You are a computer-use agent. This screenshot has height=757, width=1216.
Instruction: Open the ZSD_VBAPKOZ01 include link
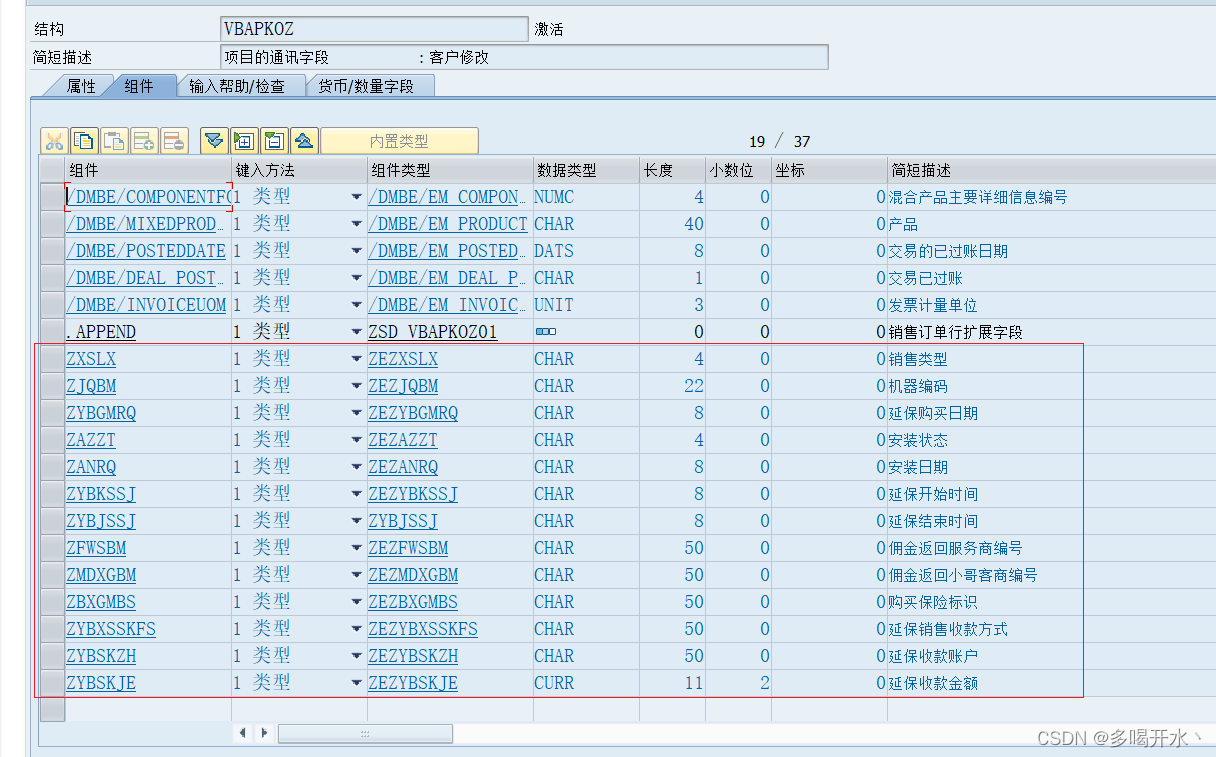click(x=433, y=331)
